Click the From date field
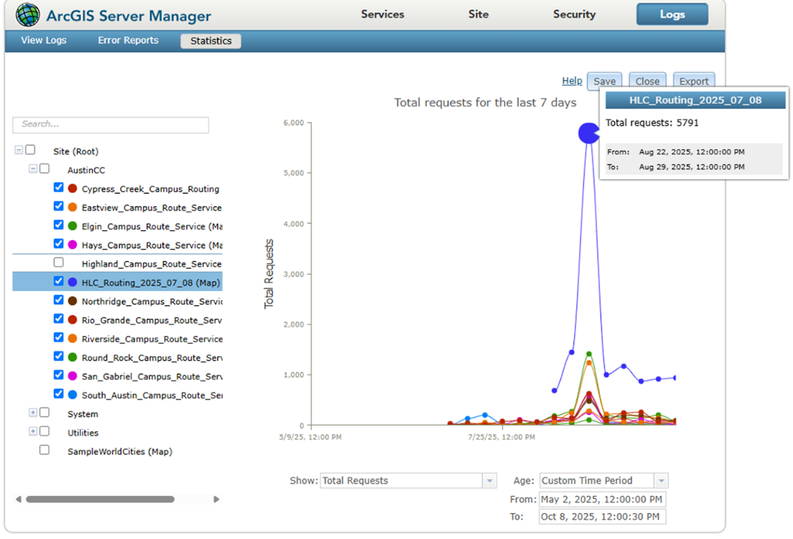The width and height of the screenshot is (793, 539). pos(602,500)
